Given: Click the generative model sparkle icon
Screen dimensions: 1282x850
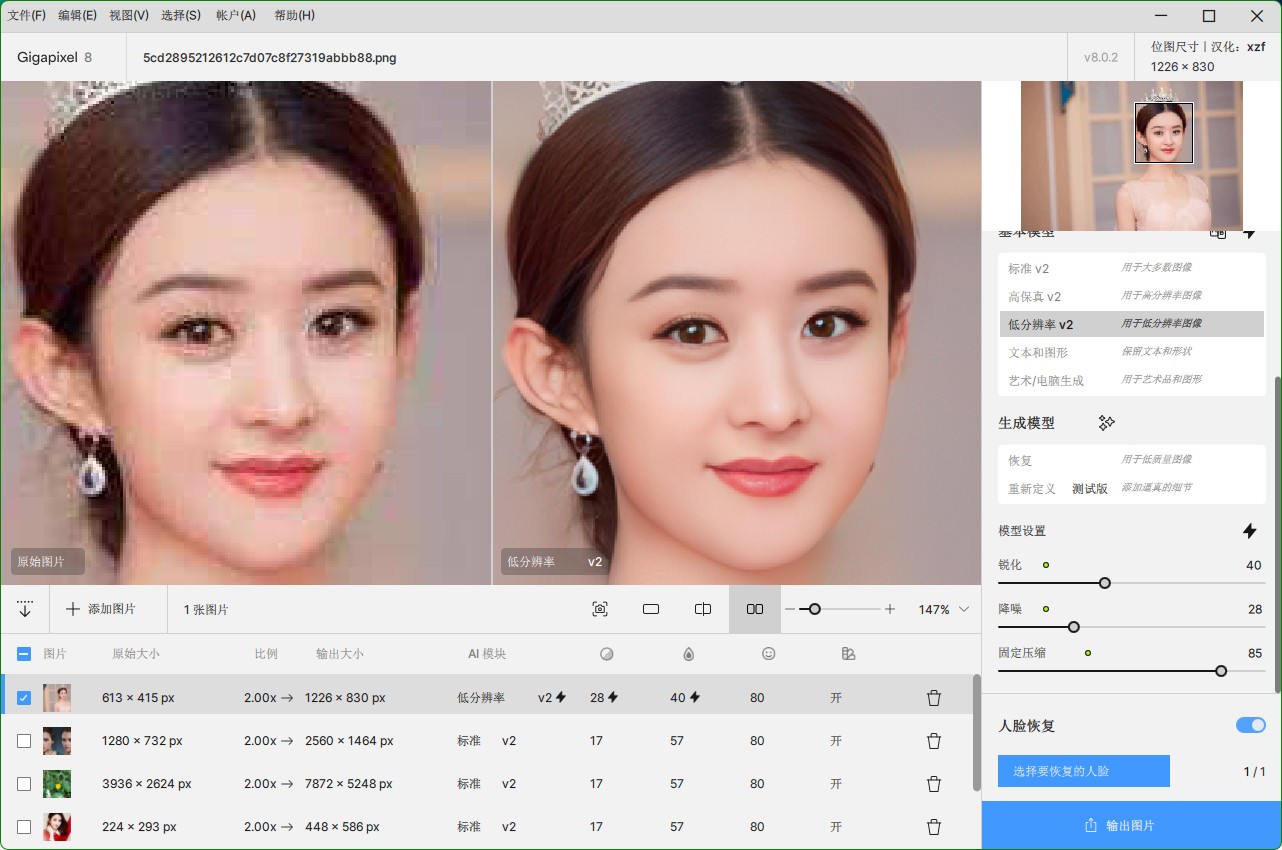Looking at the screenshot, I should click(1106, 423).
